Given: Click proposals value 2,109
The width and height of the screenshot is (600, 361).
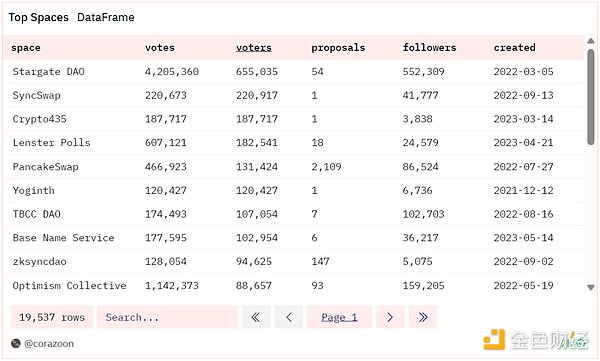Looking at the screenshot, I should (x=326, y=167).
